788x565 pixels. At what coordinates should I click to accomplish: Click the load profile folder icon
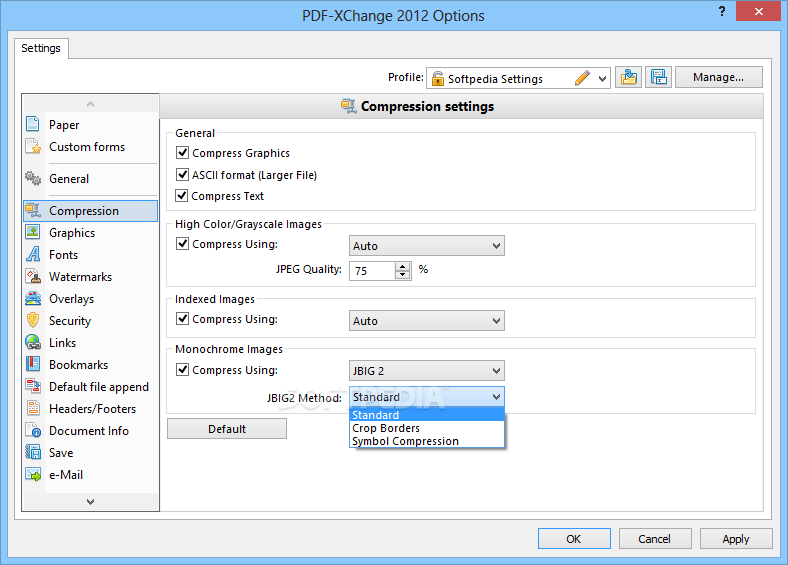pos(628,77)
